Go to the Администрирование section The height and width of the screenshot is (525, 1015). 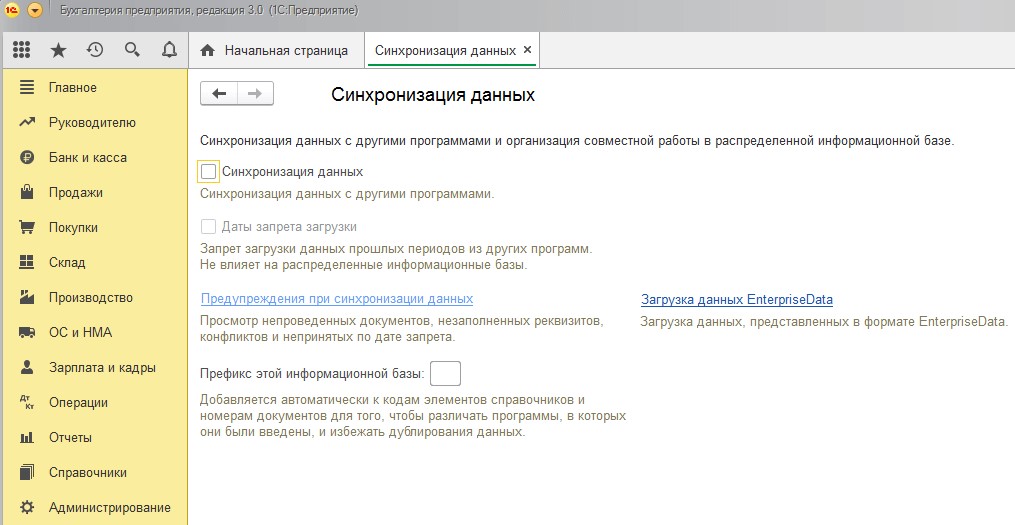[x=109, y=507]
